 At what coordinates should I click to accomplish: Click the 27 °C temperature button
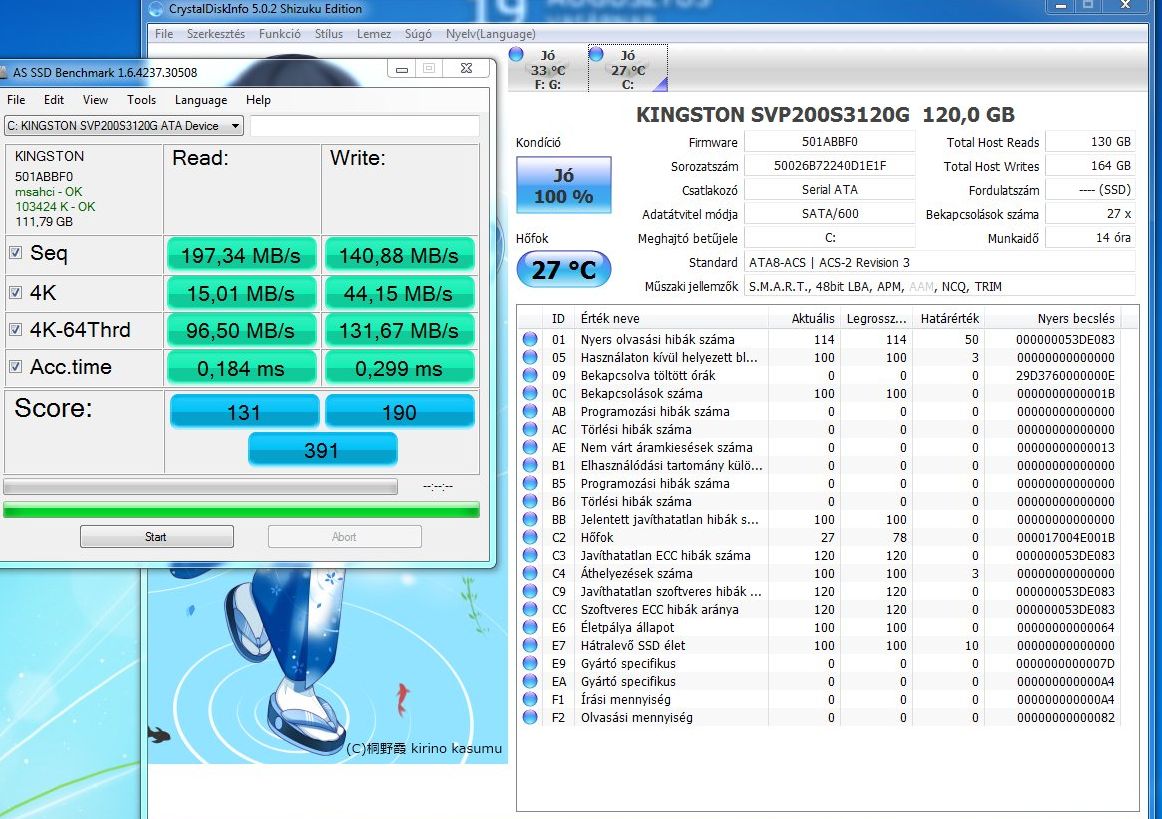click(563, 269)
